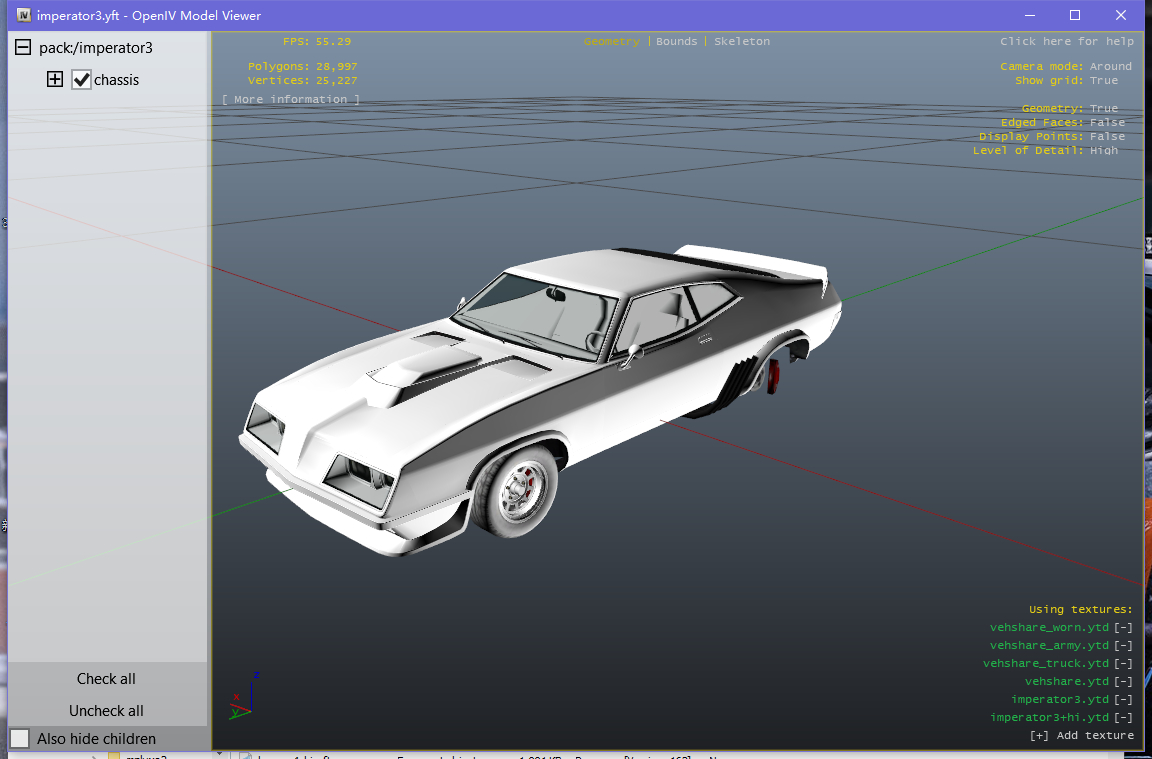Click Add texture at the bottom right
Image resolution: width=1152 pixels, height=759 pixels.
1082,735
